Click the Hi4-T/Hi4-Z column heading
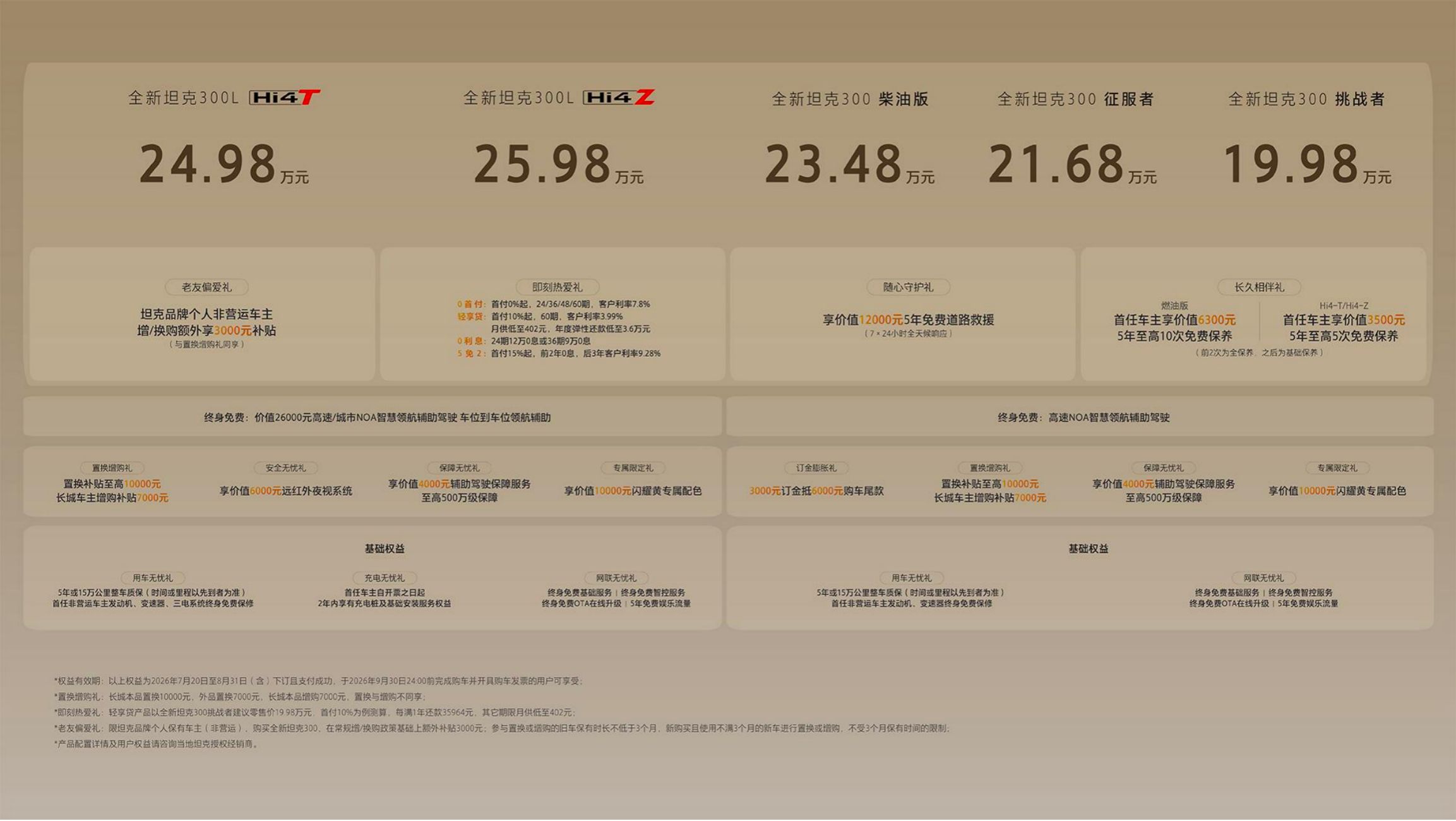The height and width of the screenshot is (821, 1456). (x=1344, y=306)
